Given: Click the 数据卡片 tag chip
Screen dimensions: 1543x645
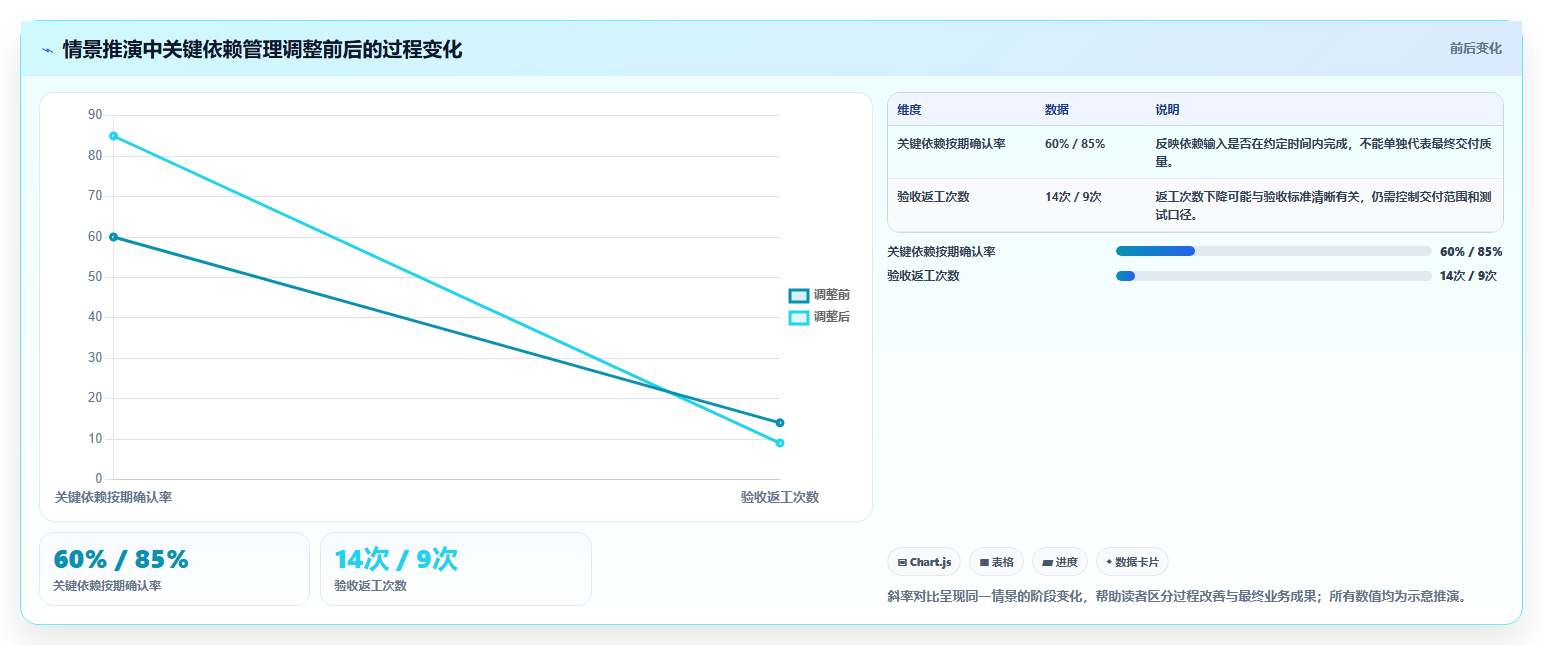Looking at the screenshot, I should (x=1132, y=562).
